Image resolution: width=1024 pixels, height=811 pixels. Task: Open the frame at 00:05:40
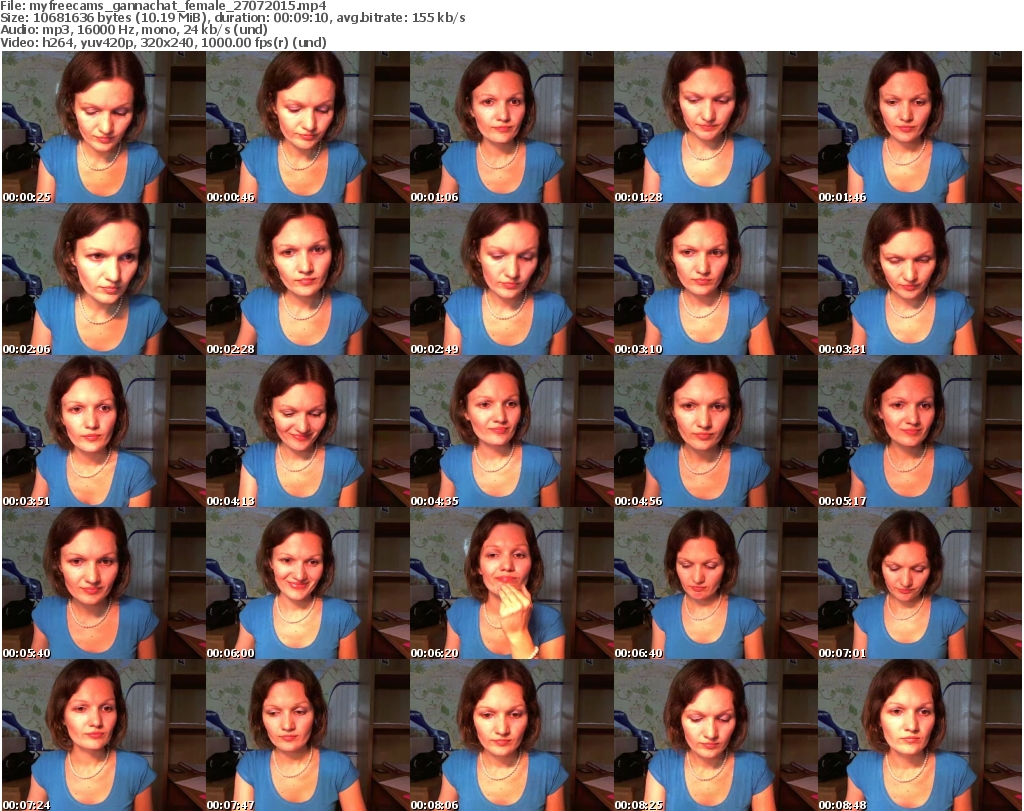[104, 584]
